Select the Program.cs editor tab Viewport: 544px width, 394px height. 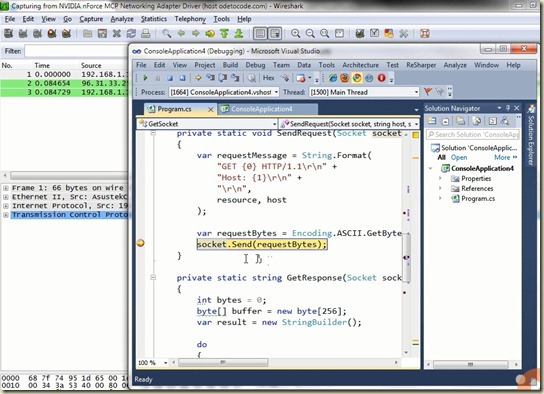(175, 109)
